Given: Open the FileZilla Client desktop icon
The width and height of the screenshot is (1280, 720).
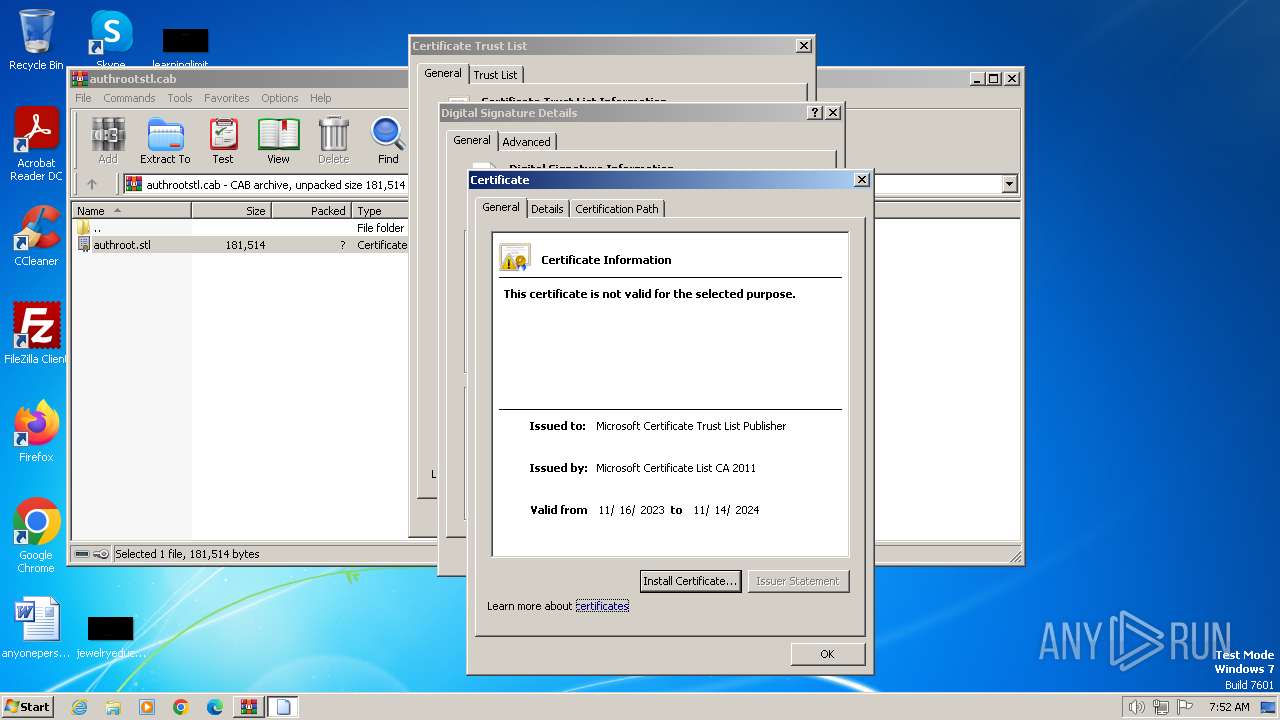Looking at the screenshot, I should (x=36, y=333).
